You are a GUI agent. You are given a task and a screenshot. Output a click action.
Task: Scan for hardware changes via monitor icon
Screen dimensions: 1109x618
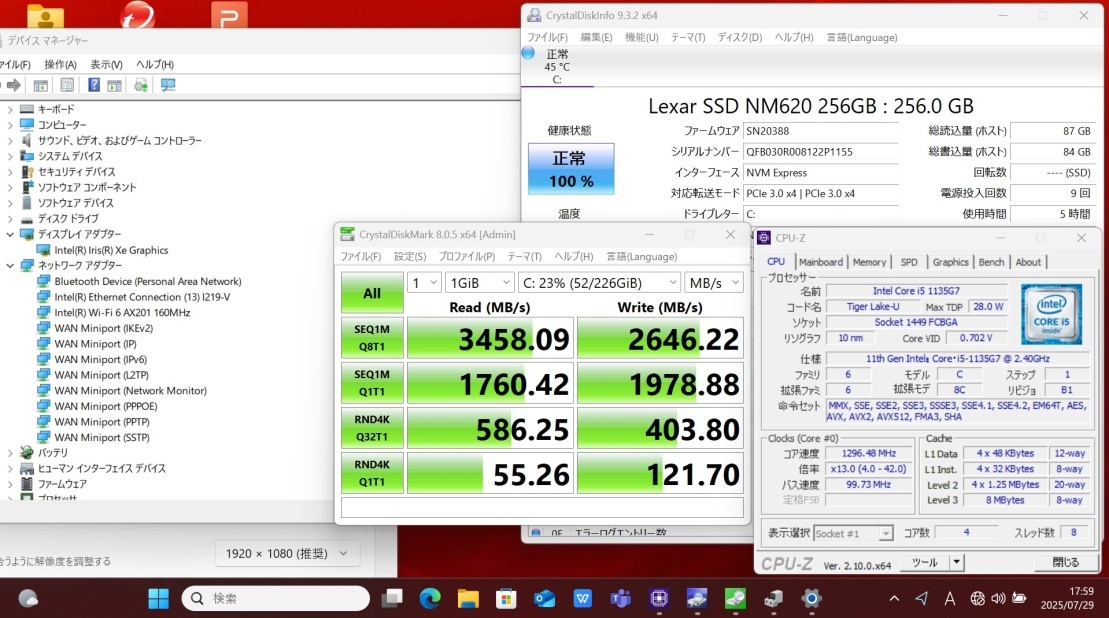click(168, 86)
